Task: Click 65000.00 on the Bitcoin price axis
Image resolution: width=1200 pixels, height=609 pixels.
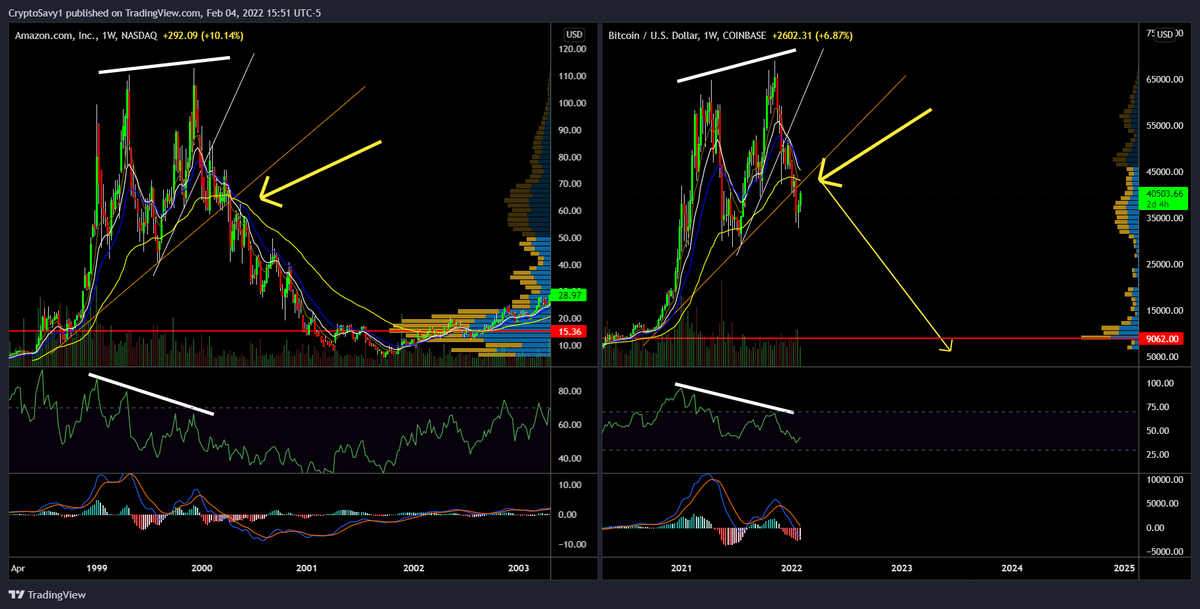Action: (x=1166, y=77)
